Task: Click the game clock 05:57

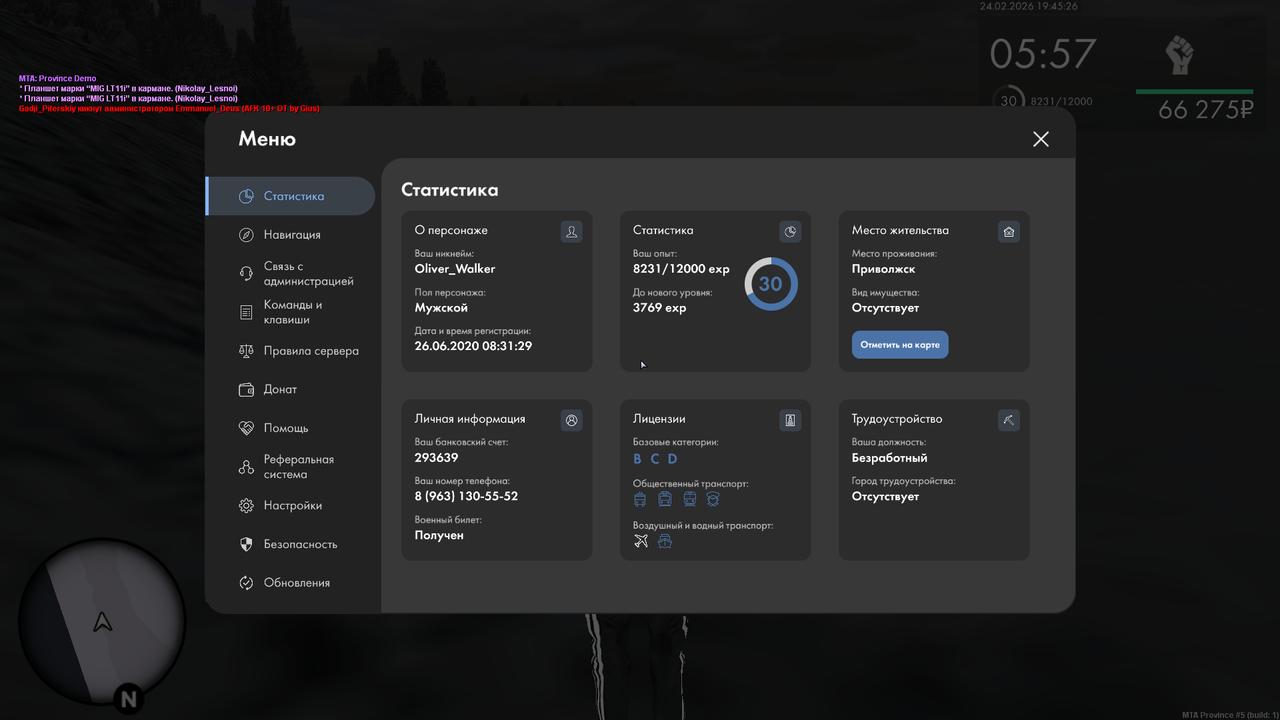Action: (1043, 54)
